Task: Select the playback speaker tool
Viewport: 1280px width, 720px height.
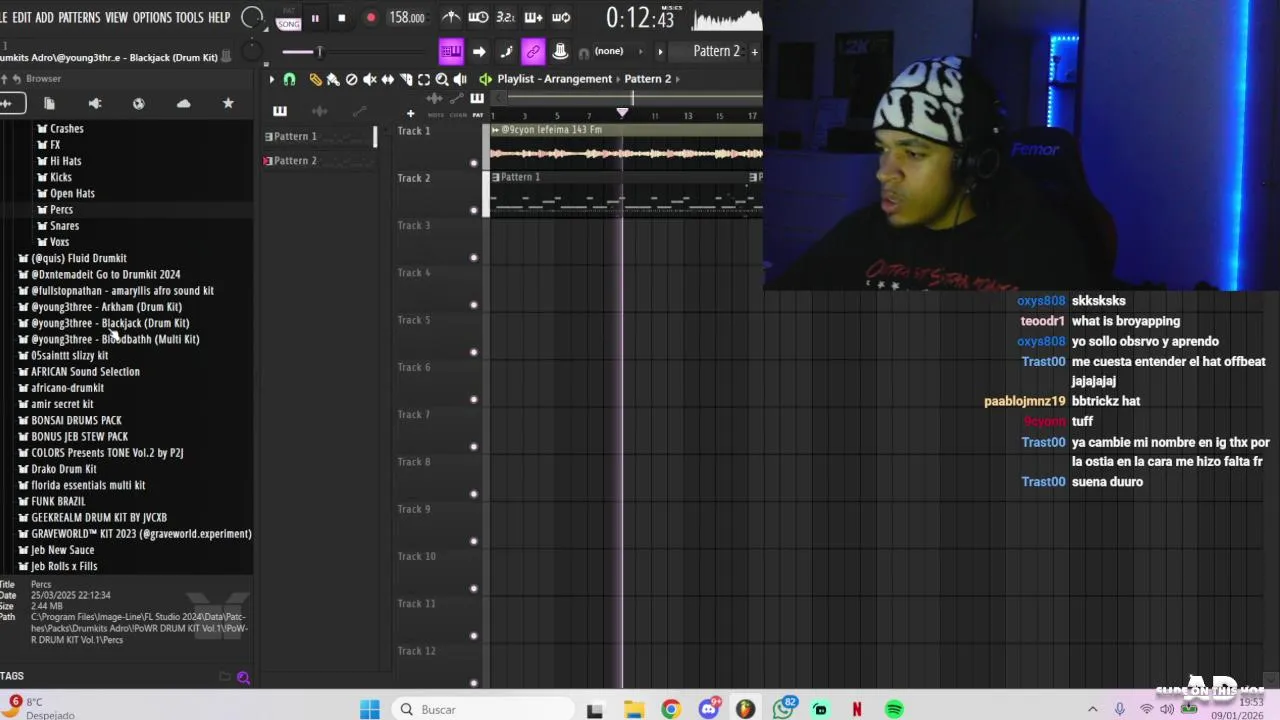Action: (x=460, y=79)
